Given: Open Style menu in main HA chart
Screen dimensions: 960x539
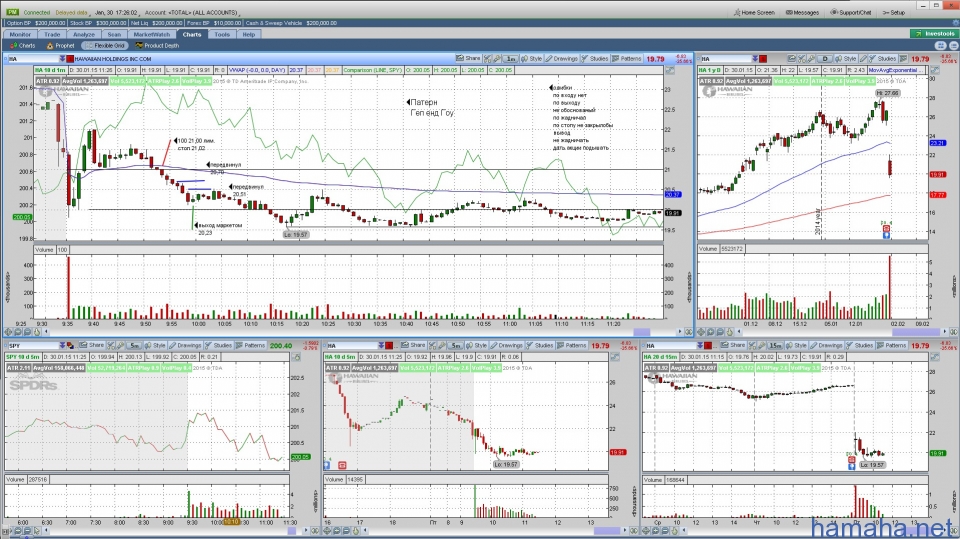Looking at the screenshot, I should tap(532, 59).
